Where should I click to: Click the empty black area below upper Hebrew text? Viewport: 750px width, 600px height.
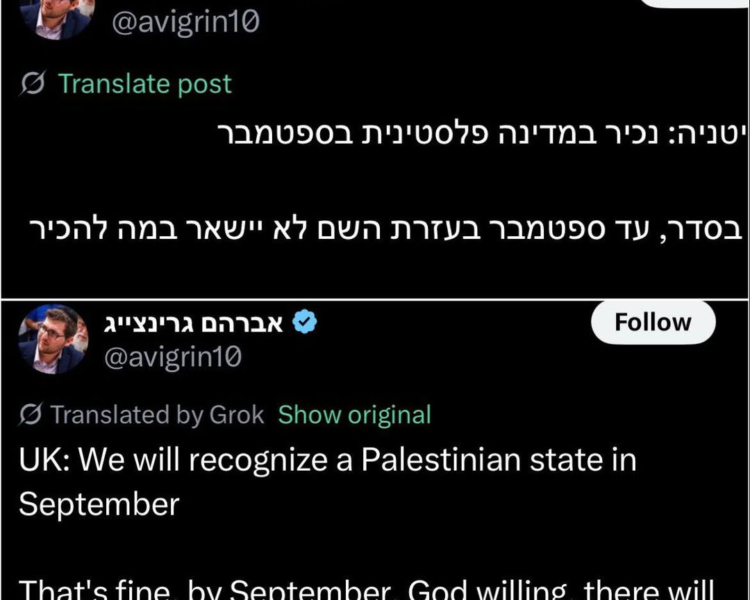click(x=375, y=271)
